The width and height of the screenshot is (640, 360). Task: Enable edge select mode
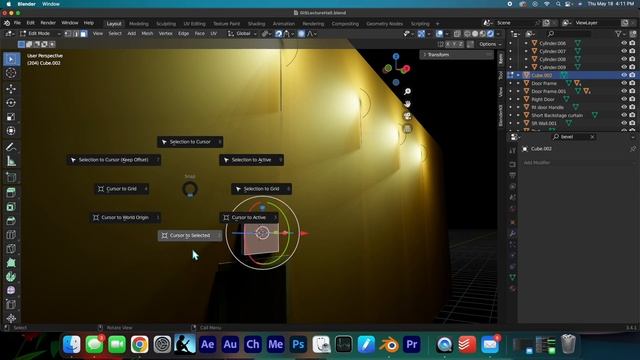coord(76,34)
